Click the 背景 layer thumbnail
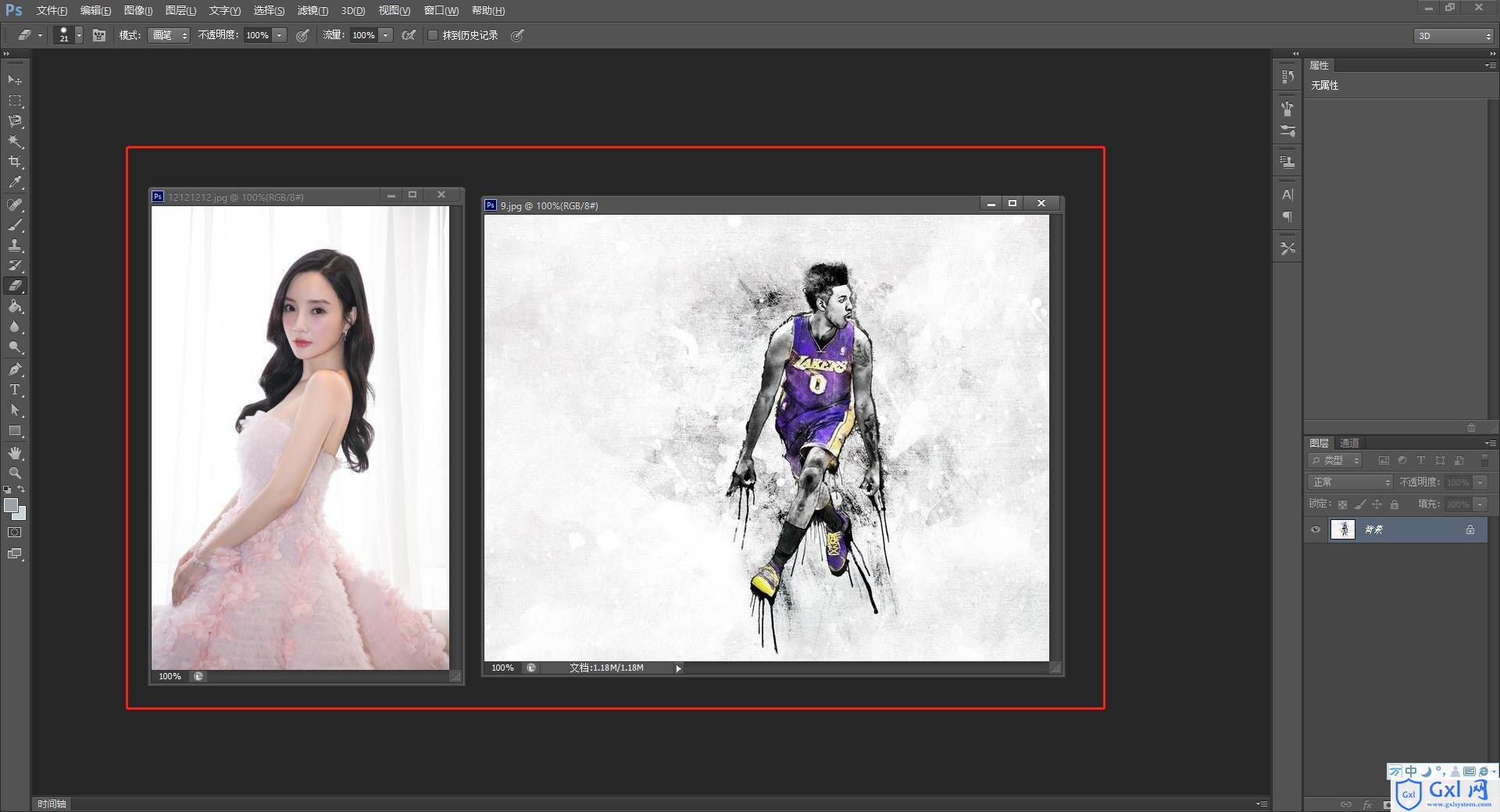Screen dimensions: 1500x812 coord(1342,529)
